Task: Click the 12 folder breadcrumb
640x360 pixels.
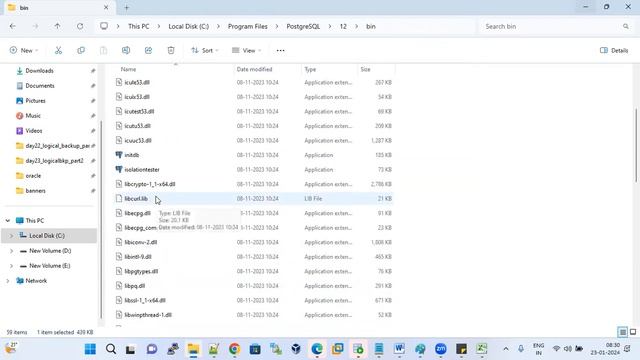Action: pos(343,26)
